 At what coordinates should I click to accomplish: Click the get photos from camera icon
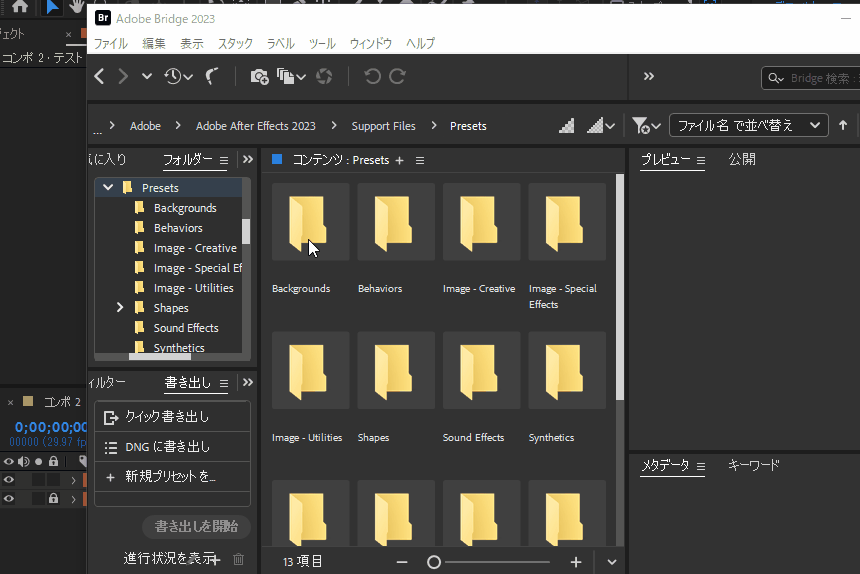coord(259,76)
